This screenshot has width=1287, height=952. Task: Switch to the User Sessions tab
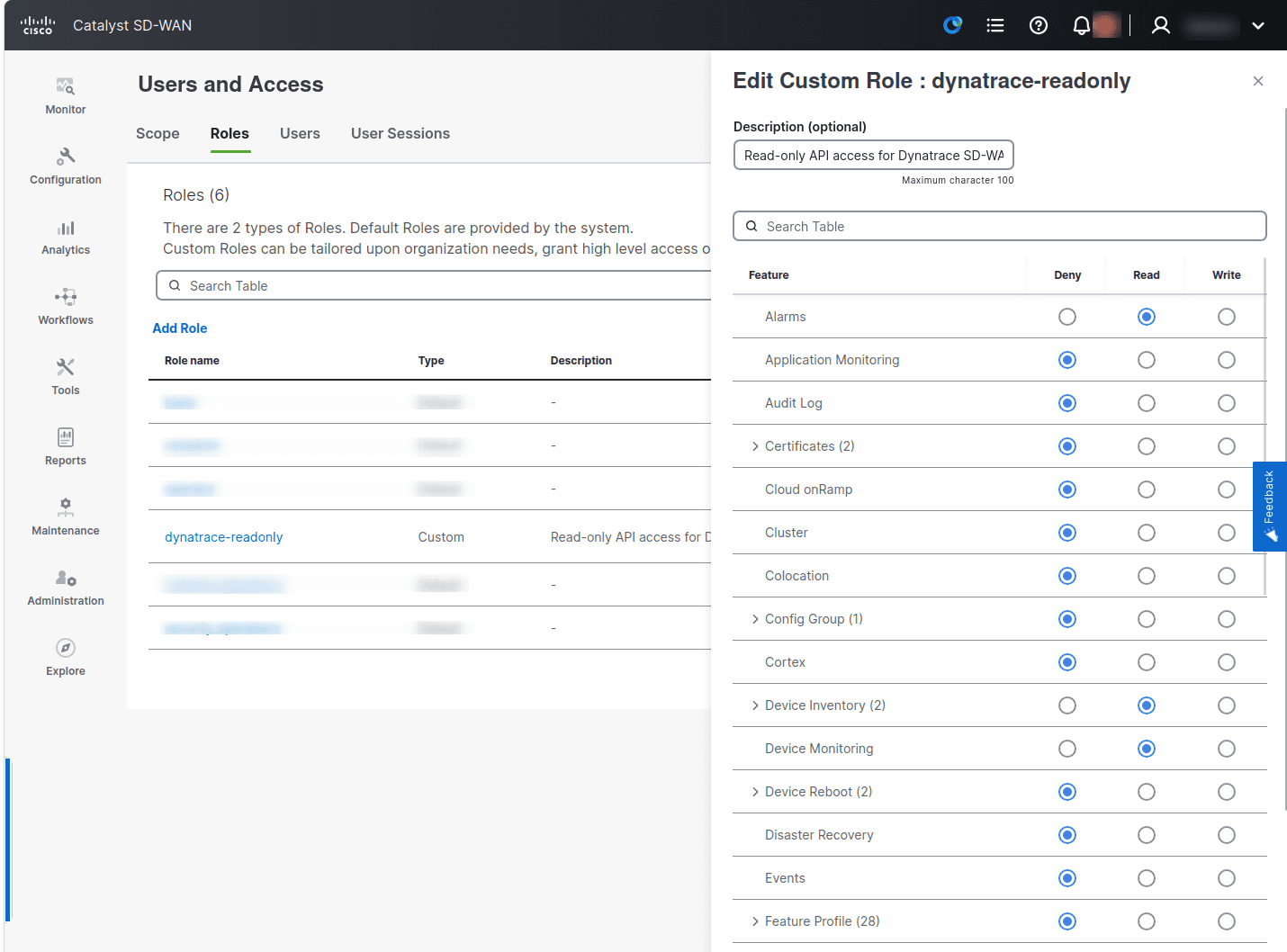coord(400,133)
